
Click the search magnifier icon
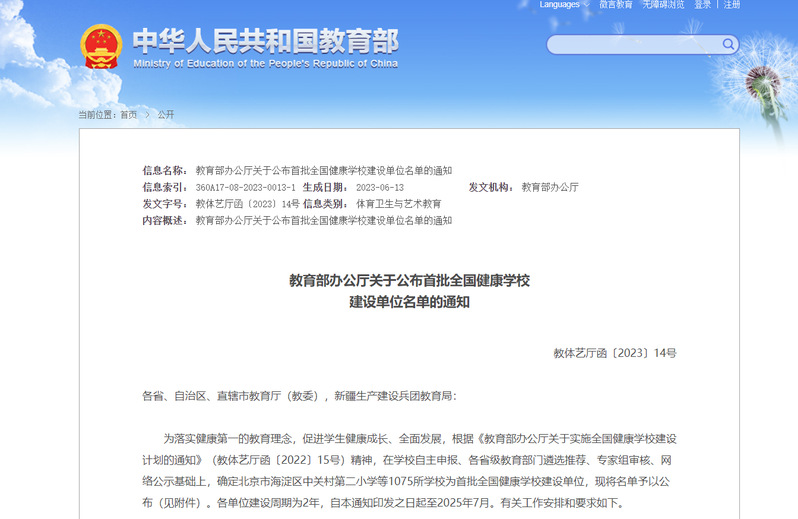728,44
